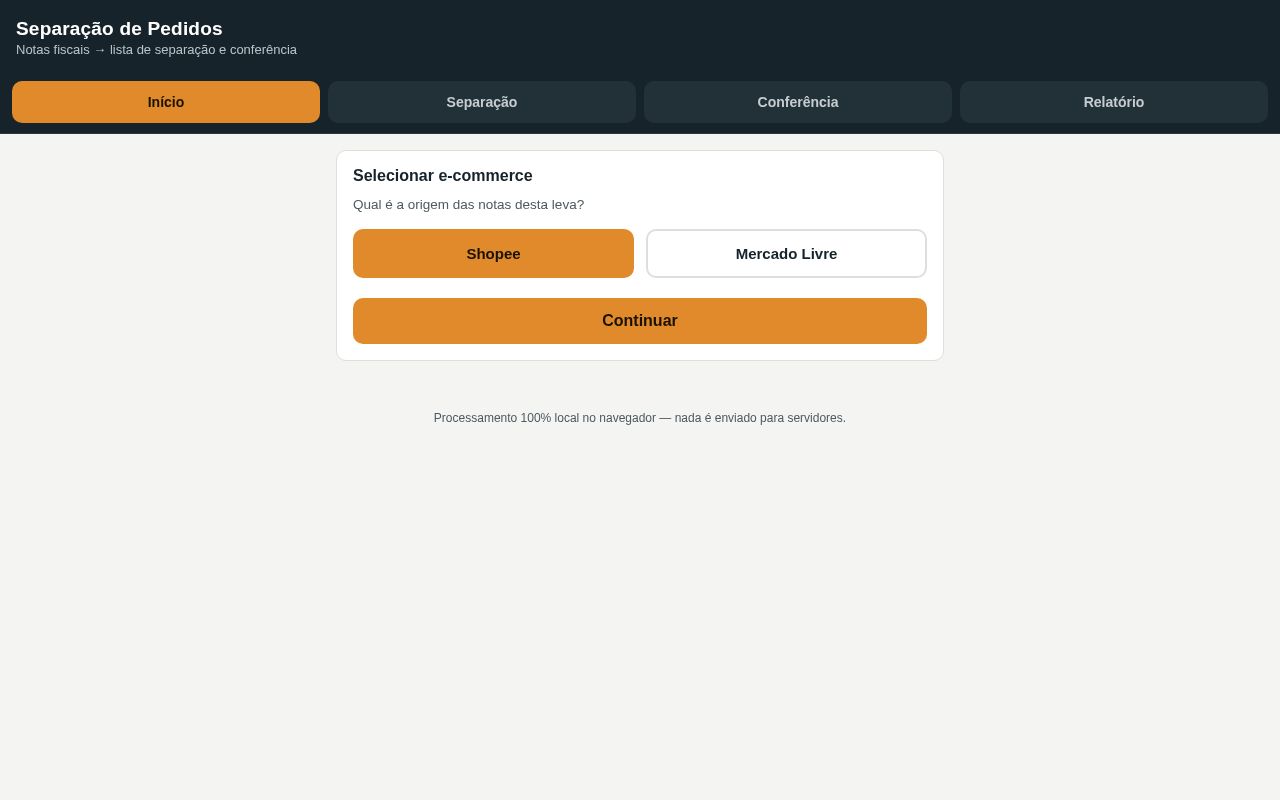The height and width of the screenshot is (800, 1280).
Task: Open the Início tab
Action: [x=166, y=102]
